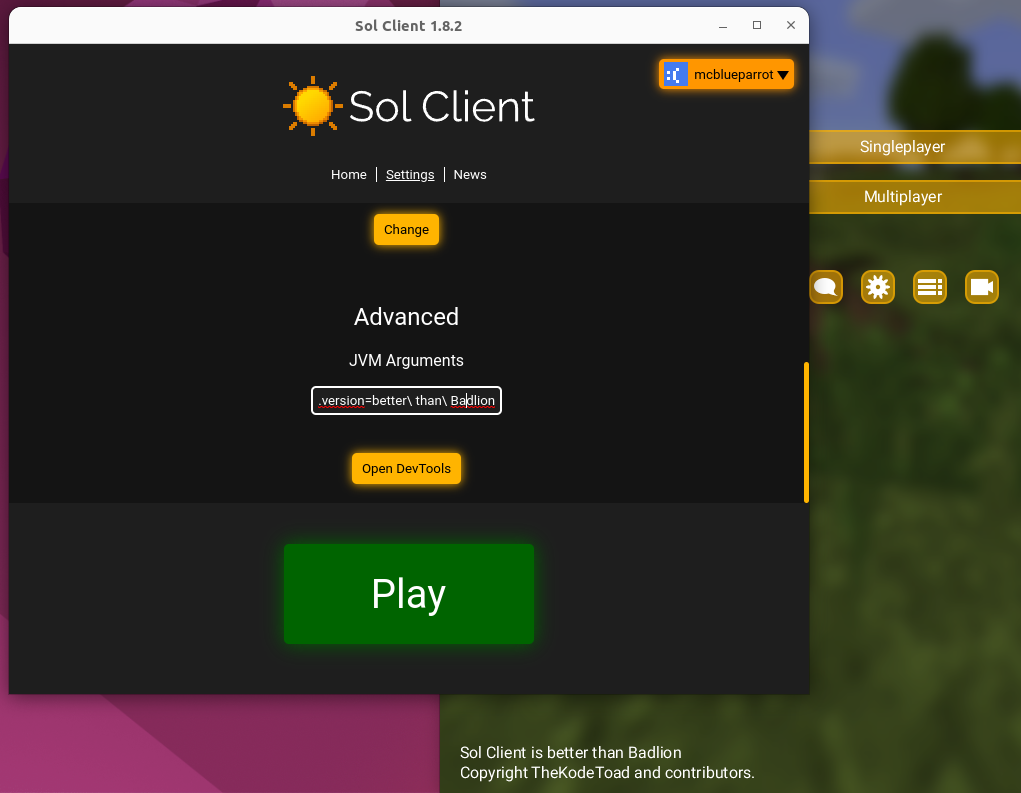This screenshot has height=793, width=1021.
Task: Click the list lines icon in game menu
Action: (x=930, y=287)
